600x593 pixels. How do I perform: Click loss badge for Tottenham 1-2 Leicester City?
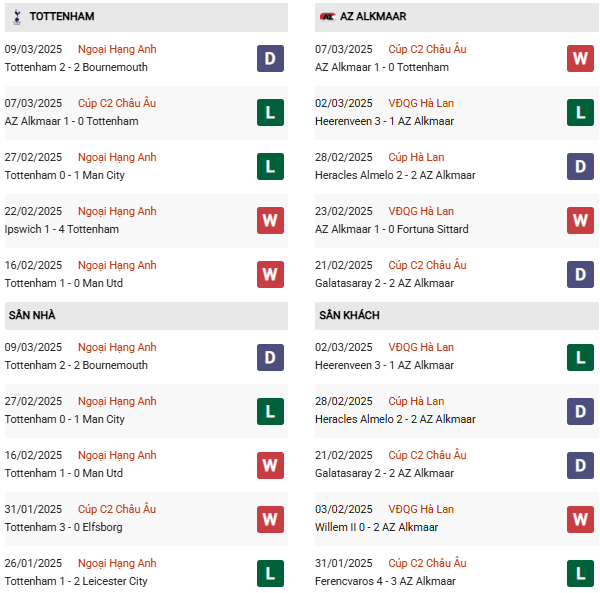tap(270, 572)
